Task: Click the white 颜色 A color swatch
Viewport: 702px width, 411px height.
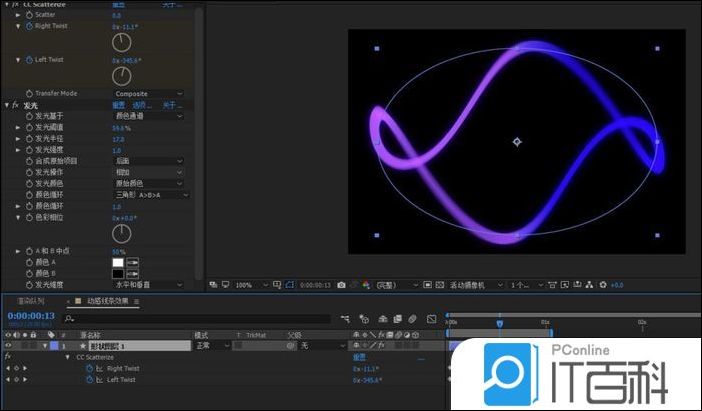Action: 117,262
